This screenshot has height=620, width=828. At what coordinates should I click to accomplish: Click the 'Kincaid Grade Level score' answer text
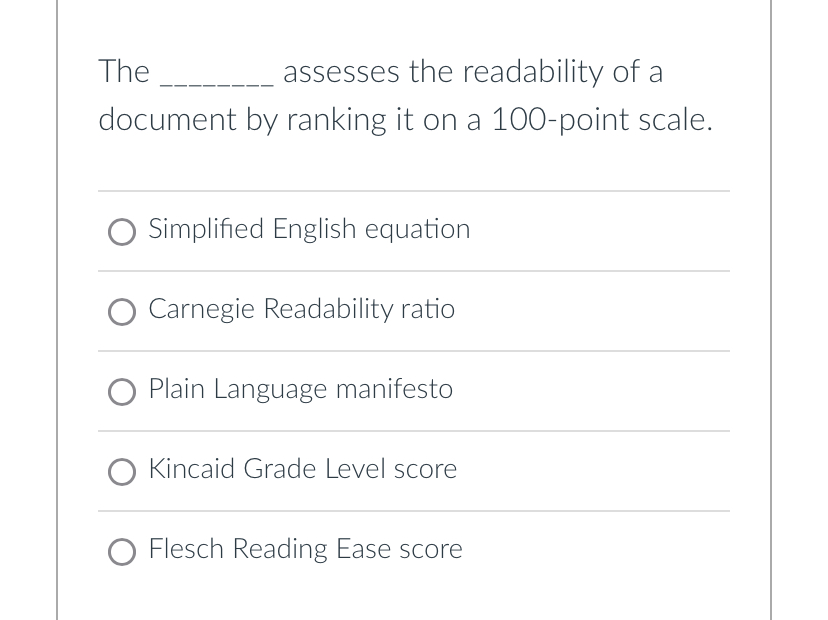302,470
